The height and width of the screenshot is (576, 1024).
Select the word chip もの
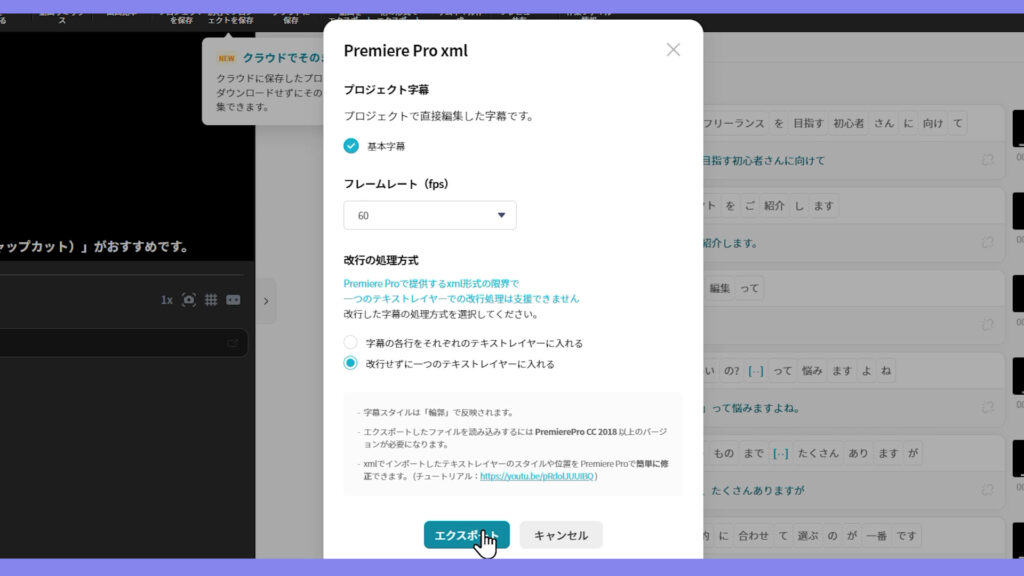(x=724, y=453)
